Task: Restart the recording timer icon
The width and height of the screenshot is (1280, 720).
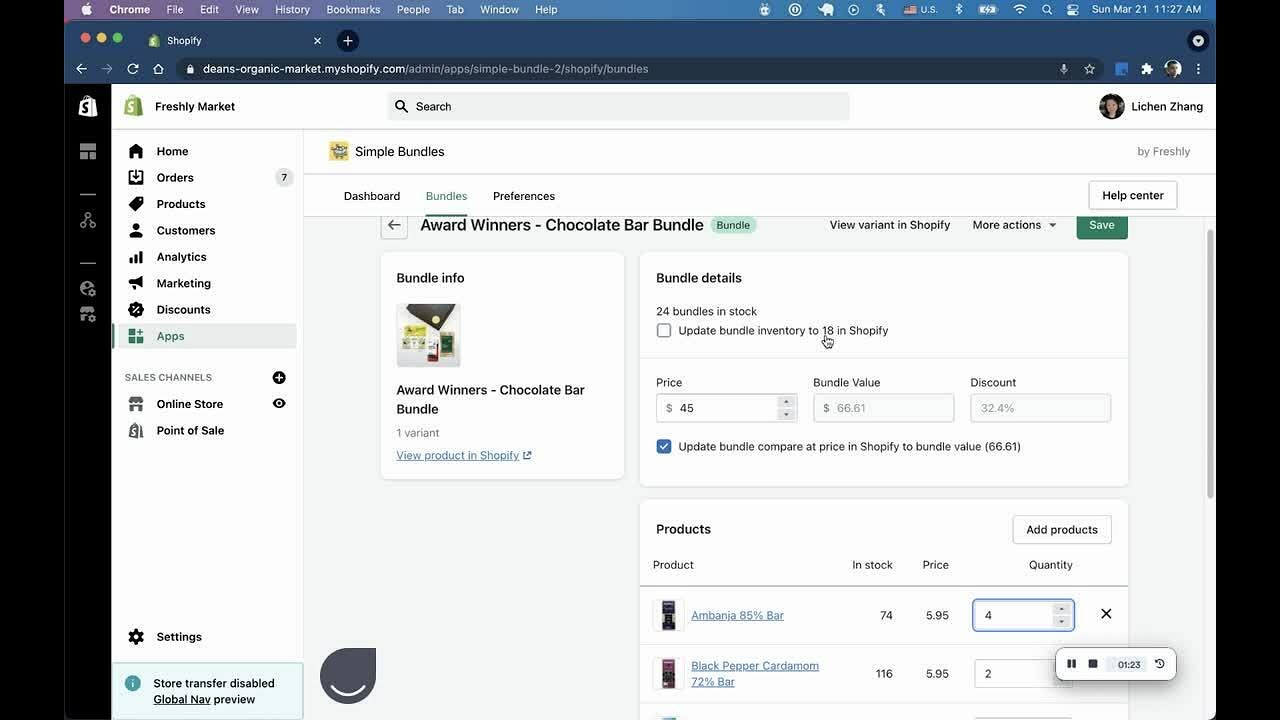Action: (1159, 664)
